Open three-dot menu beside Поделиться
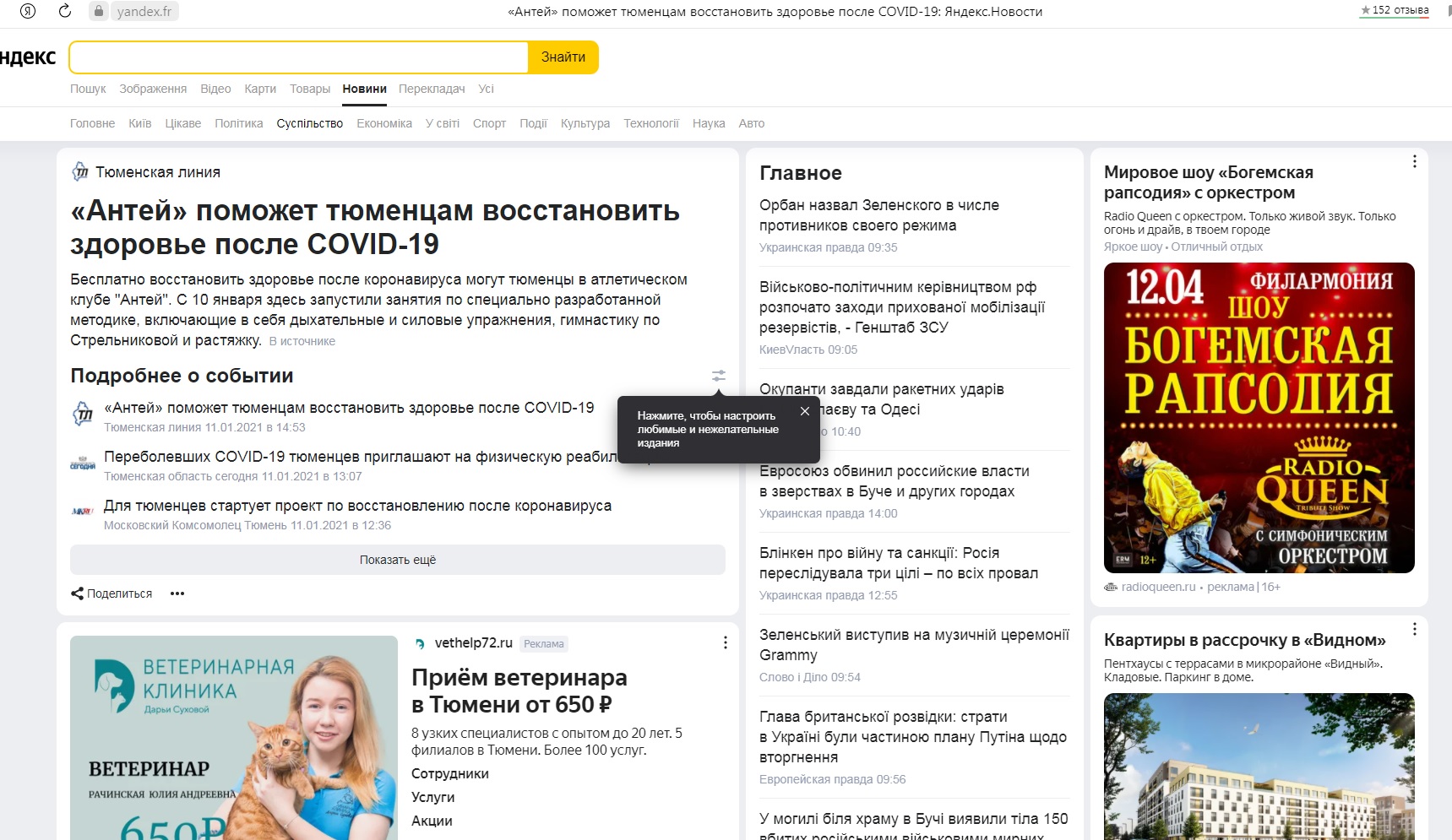This screenshot has height=840, width=1452. click(x=177, y=593)
